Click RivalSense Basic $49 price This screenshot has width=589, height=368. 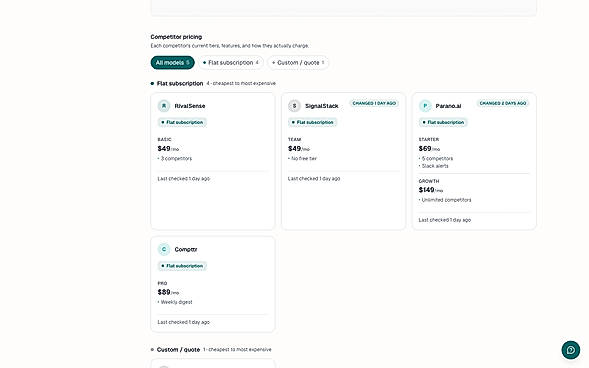click(168, 149)
